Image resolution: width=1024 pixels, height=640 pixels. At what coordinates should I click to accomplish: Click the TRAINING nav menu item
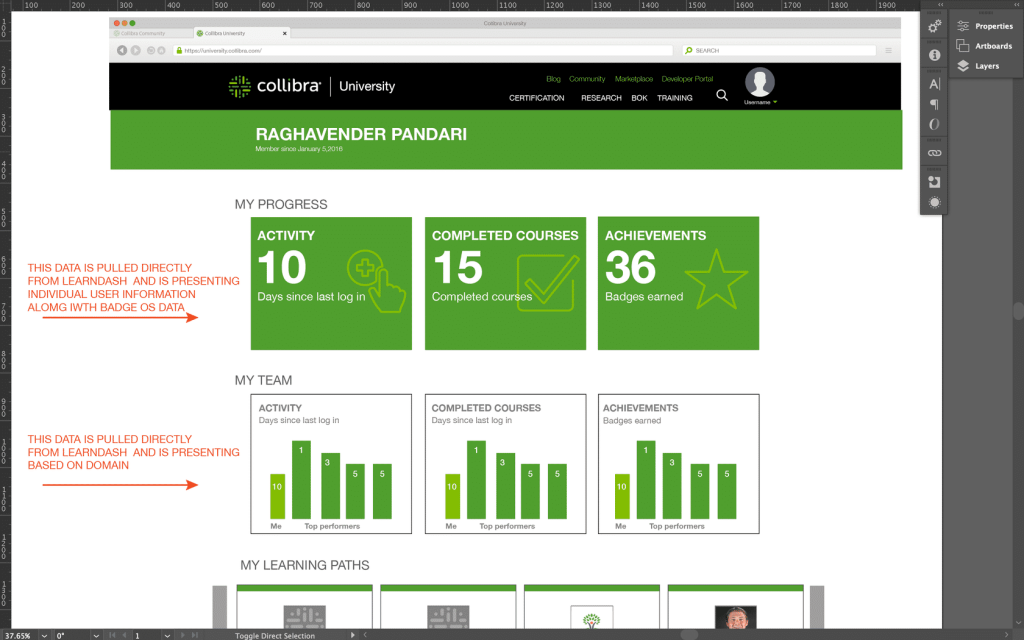[x=675, y=98]
